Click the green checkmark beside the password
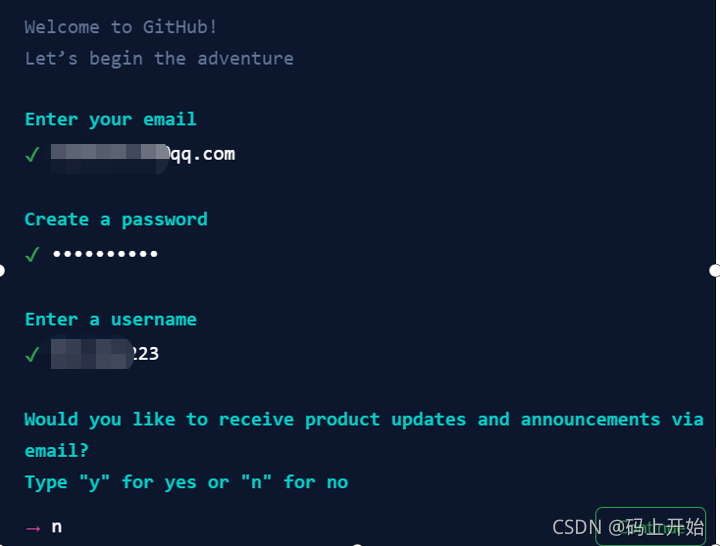This screenshot has width=720, height=546. (32, 254)
